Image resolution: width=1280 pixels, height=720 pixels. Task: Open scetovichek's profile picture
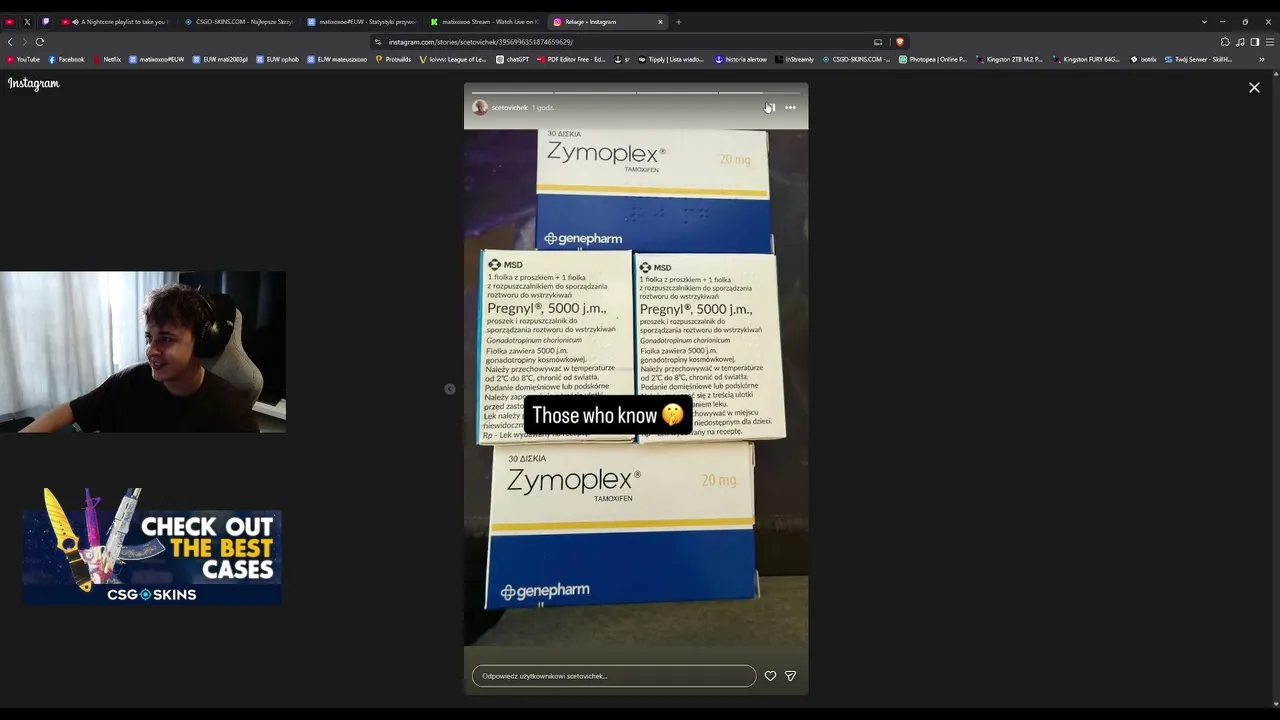480,107
